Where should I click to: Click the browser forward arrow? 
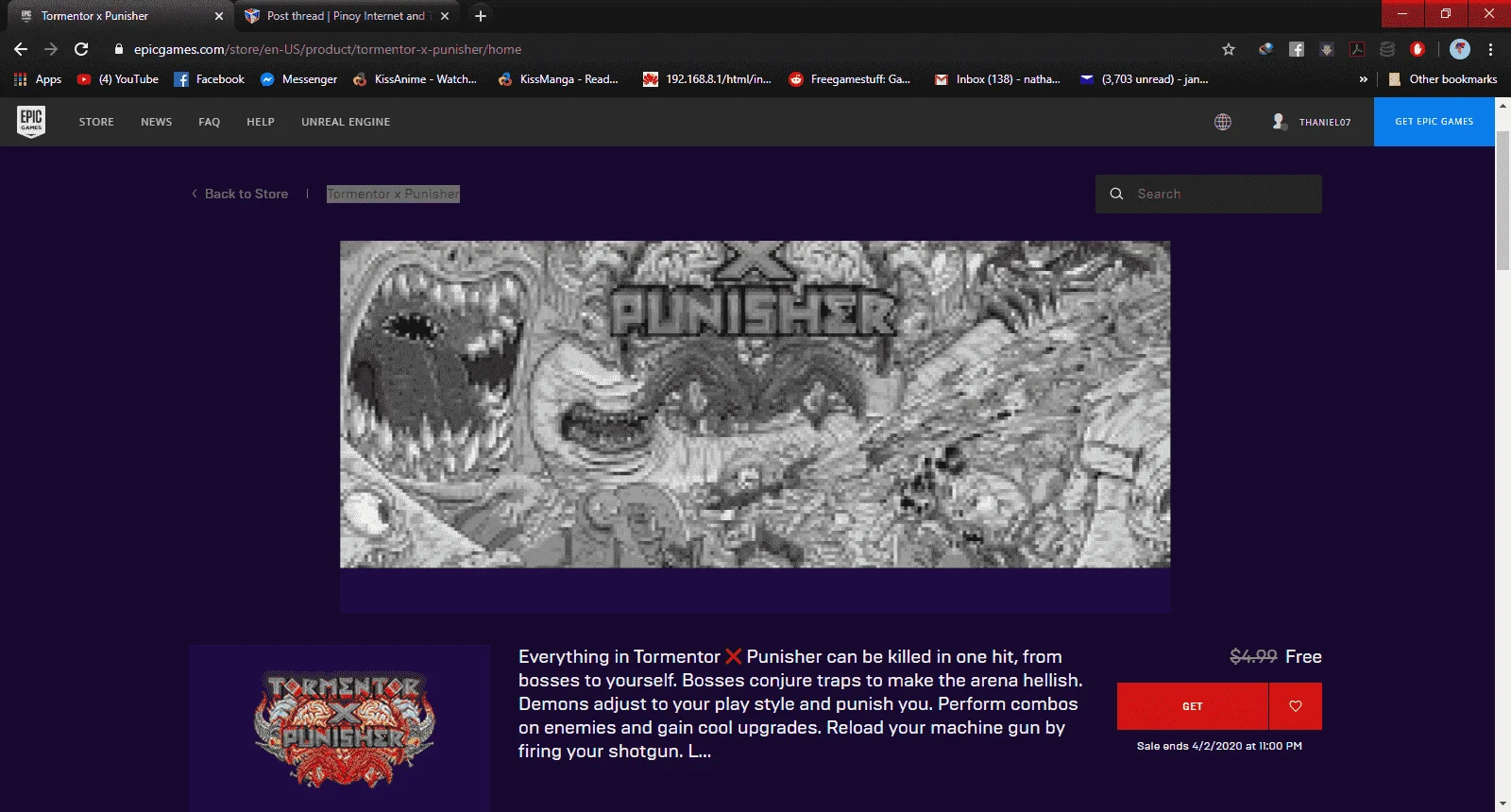point(51,49)
